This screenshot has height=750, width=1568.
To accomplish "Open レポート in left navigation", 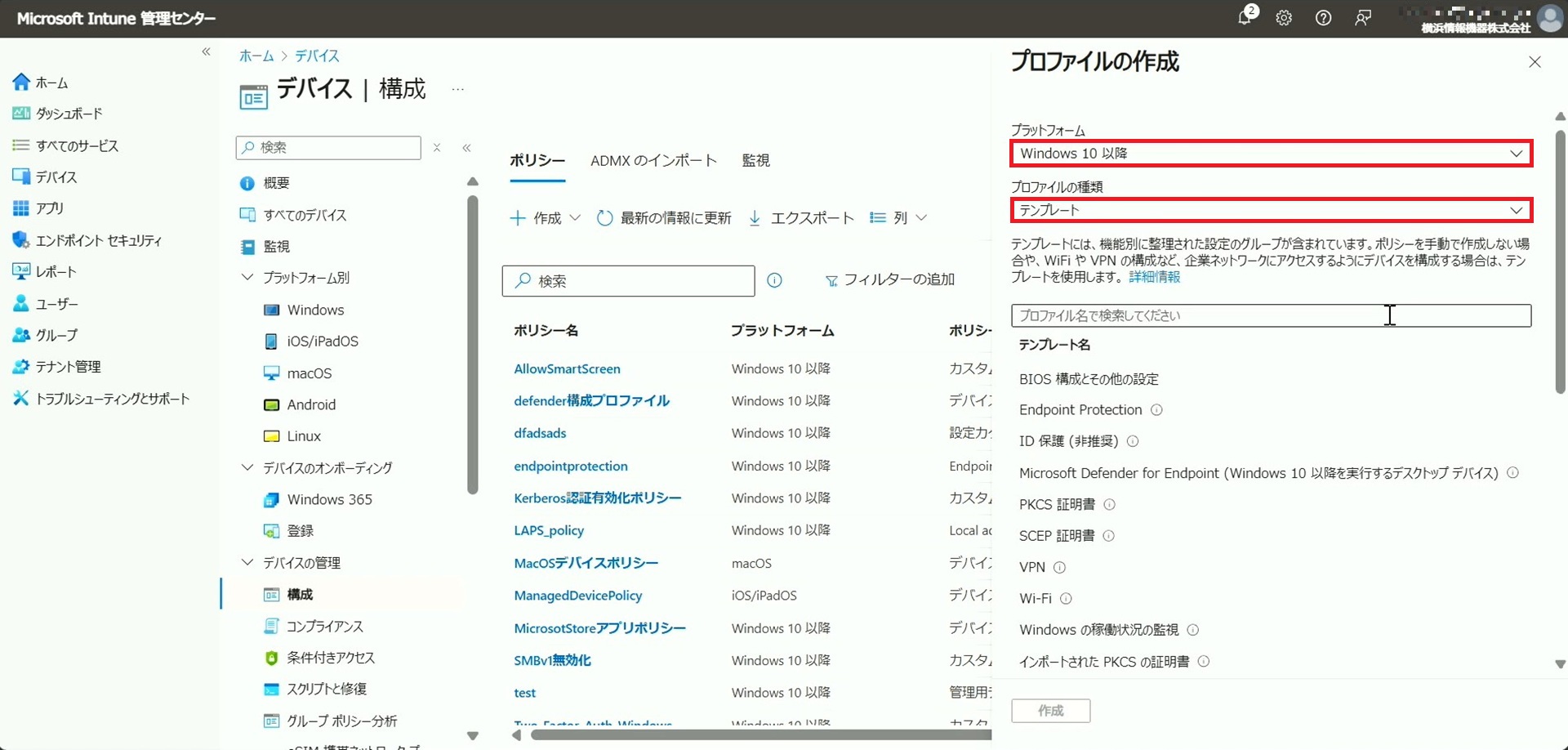I will [44, 271].
